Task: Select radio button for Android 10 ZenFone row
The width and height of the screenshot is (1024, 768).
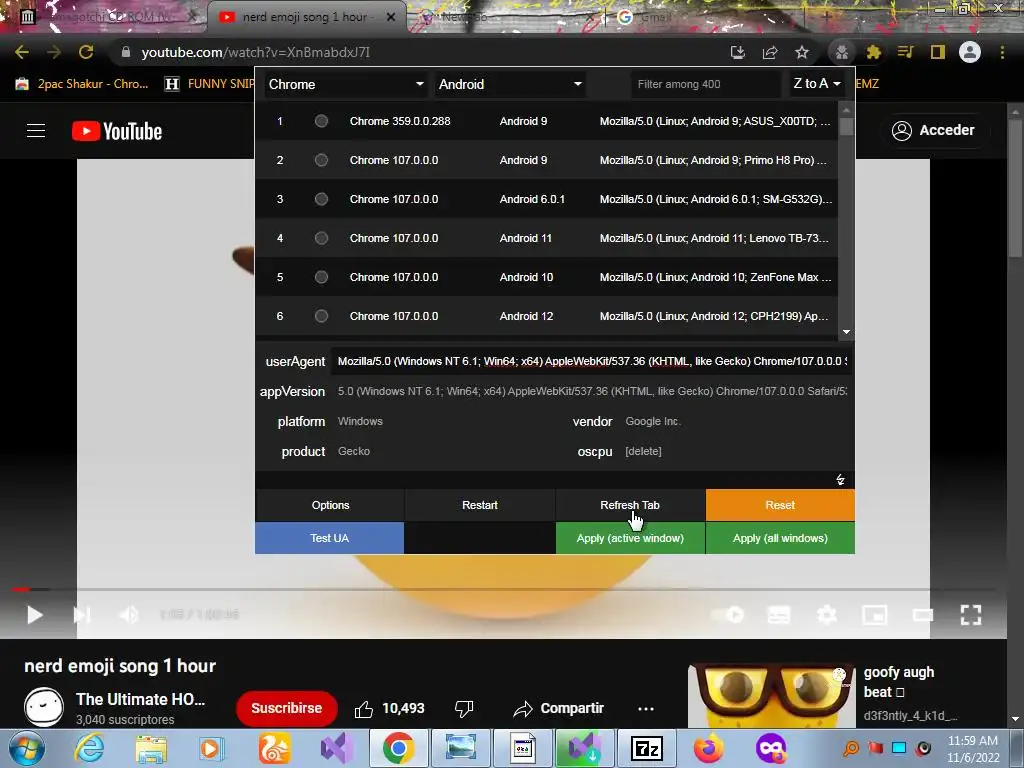Action: point(321,277)
